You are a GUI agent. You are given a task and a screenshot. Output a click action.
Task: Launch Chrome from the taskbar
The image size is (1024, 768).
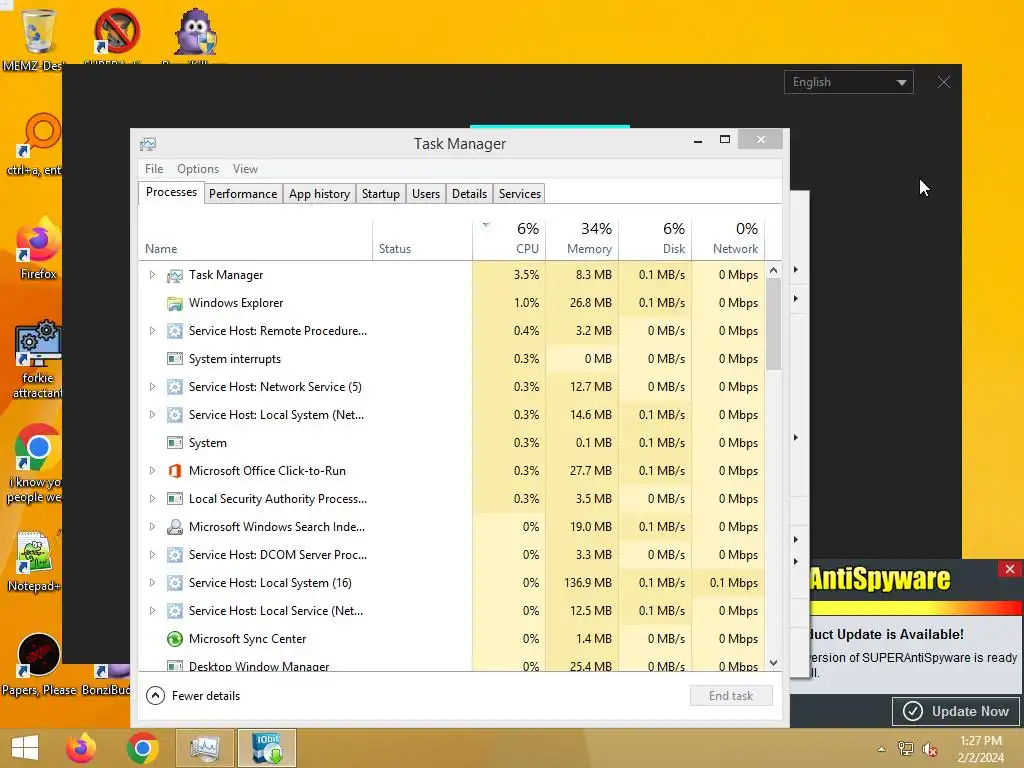pyautogui.click(x=142, y=748)
